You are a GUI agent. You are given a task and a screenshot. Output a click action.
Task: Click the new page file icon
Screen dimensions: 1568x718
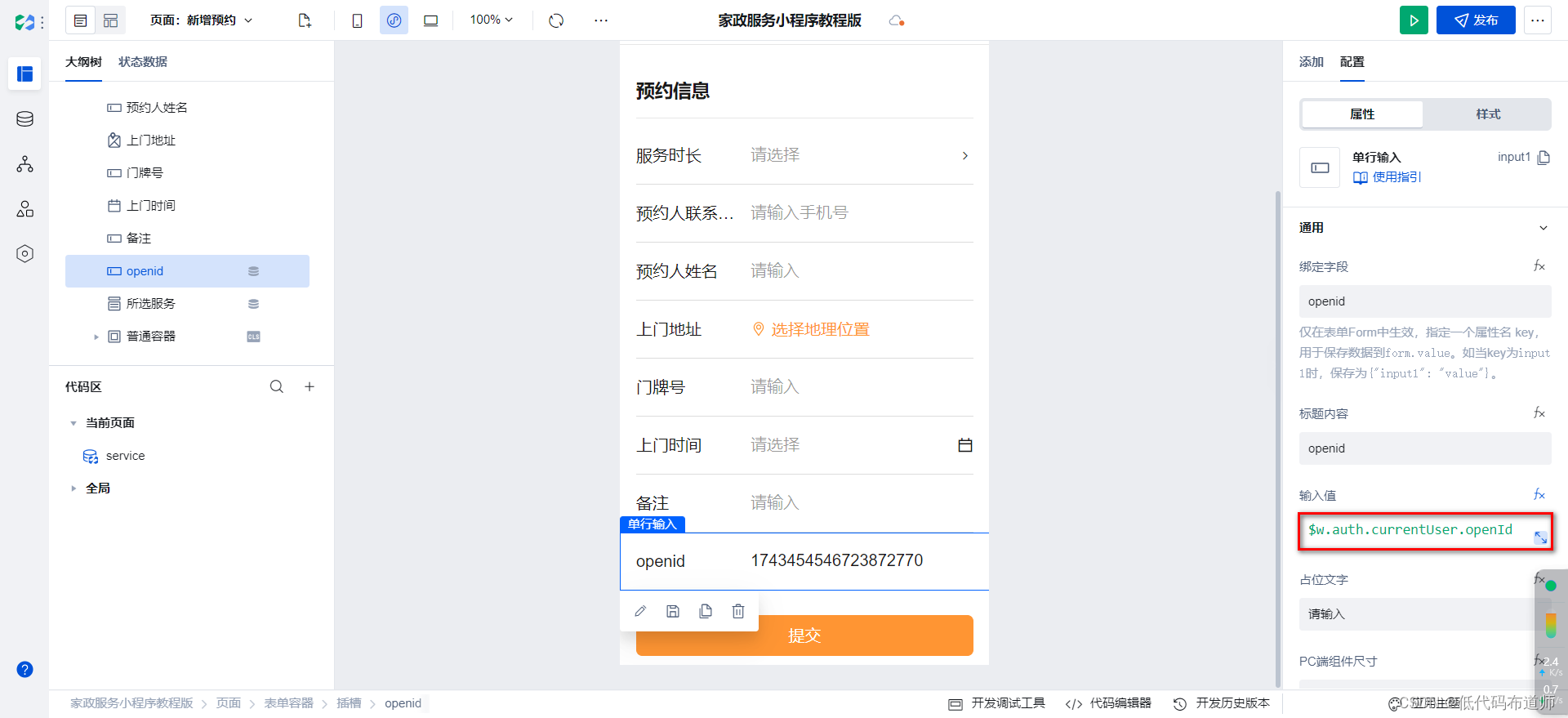point(305,20)
